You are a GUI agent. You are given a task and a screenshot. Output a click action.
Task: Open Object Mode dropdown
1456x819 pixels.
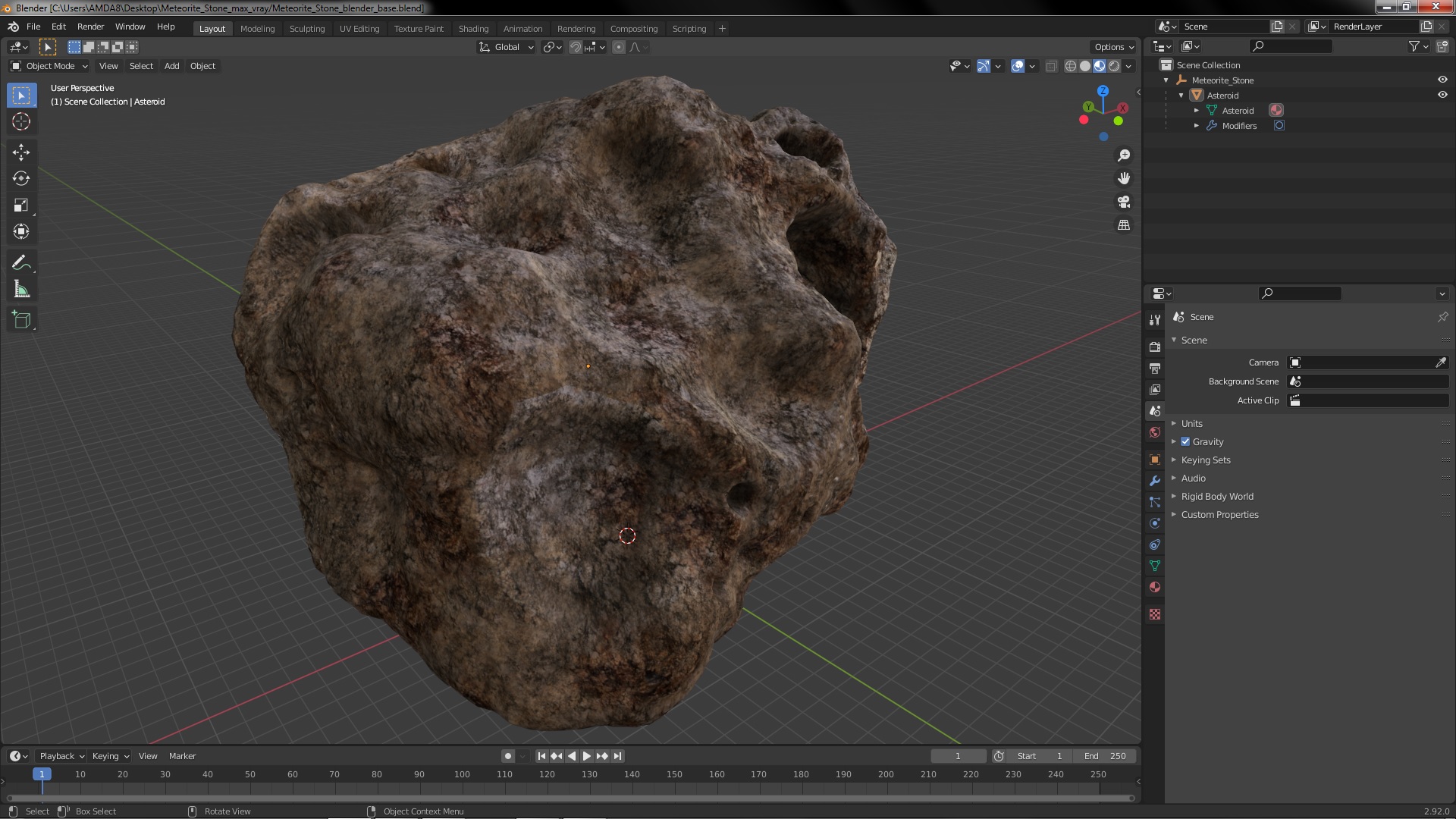pyautogui.click(x=49, y=66)
